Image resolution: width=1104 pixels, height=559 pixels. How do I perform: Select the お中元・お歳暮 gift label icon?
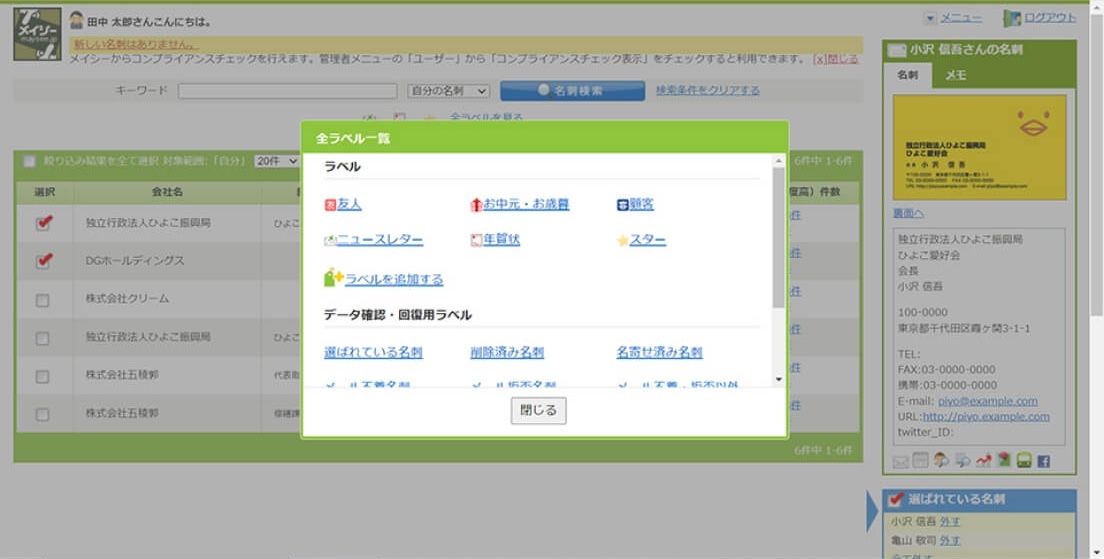pyautogui.click(x=476, y=205)
